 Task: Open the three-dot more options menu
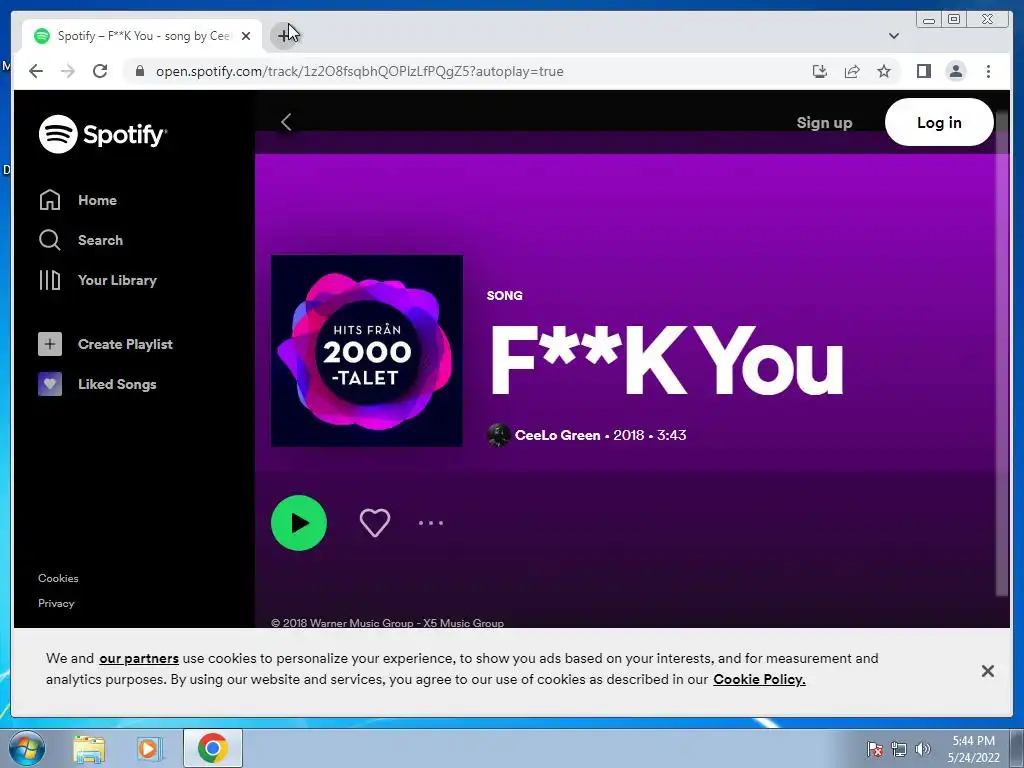tap(431, 522)
